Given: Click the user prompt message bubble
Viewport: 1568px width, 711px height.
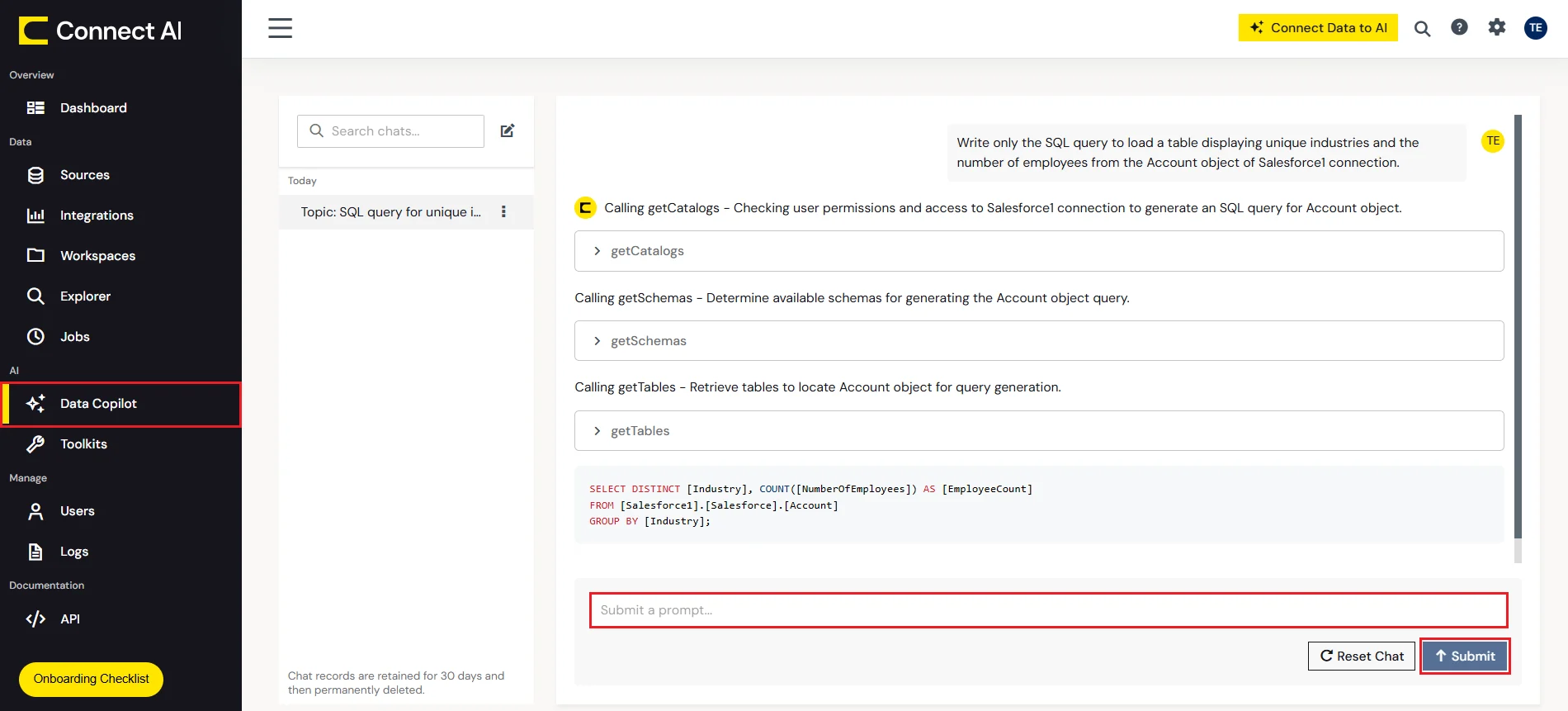Looking at the screenshot, I should coord(1206,152).
